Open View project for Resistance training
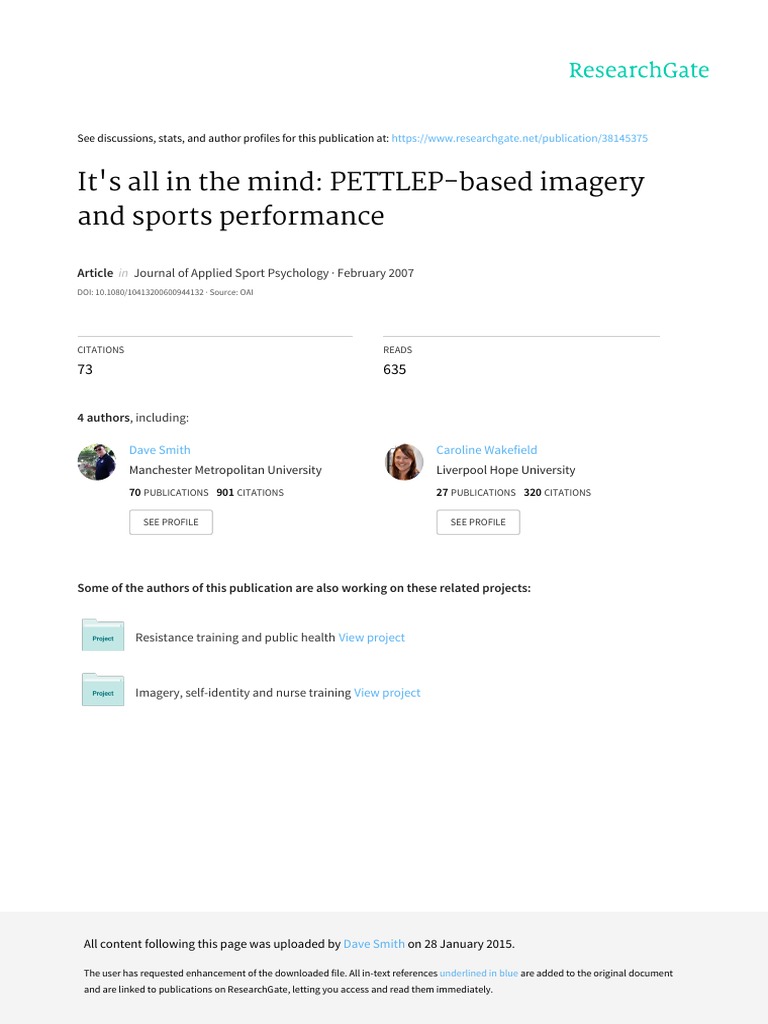768x1024 pixels. click(372, 637)
